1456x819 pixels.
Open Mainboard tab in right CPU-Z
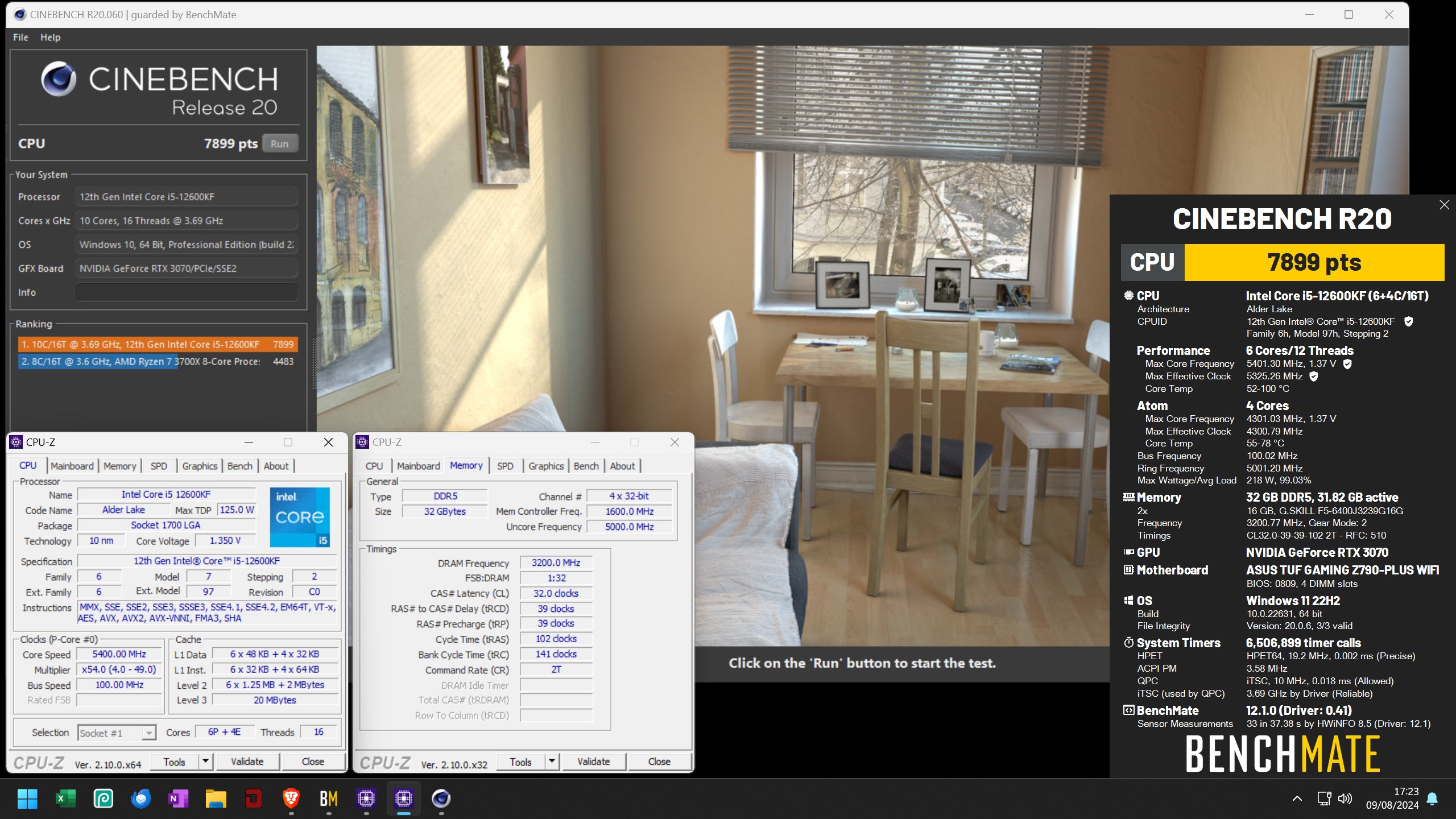[419, 466]
